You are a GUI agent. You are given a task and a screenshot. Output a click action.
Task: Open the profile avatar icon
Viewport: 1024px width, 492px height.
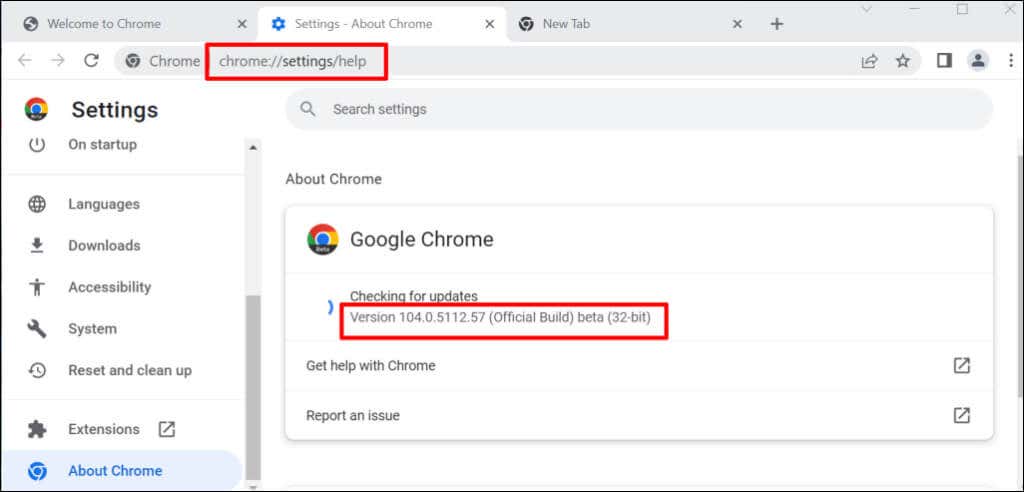[978, 61]
